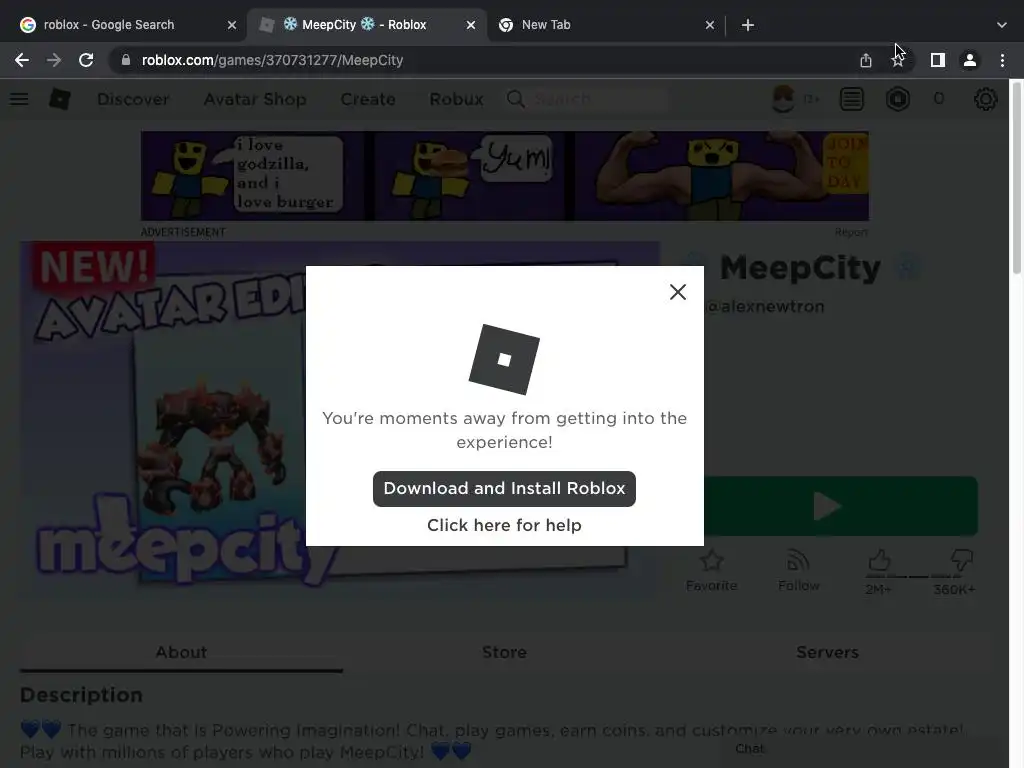Open the user avatar profile

point(783,99)
